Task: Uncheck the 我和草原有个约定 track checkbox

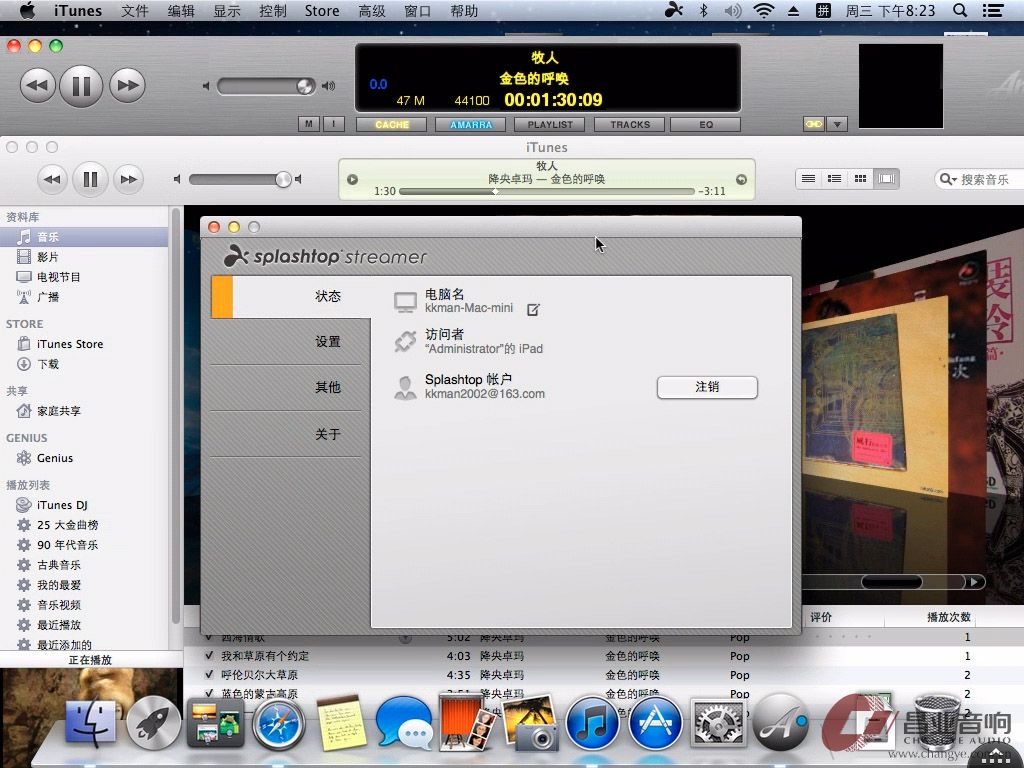Action: tap(209, 656)
